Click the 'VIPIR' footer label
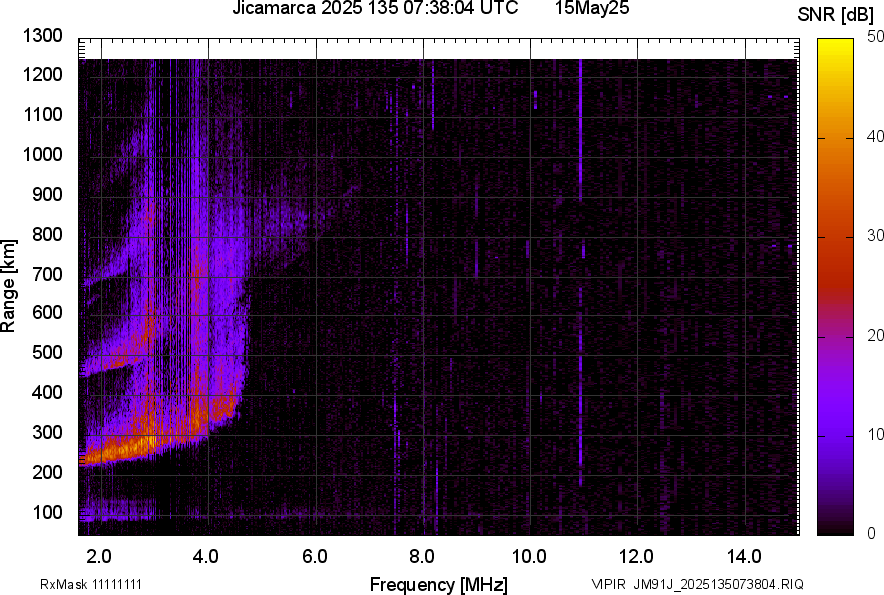This screenshot has width=884, height=595. tap(609, 584)
